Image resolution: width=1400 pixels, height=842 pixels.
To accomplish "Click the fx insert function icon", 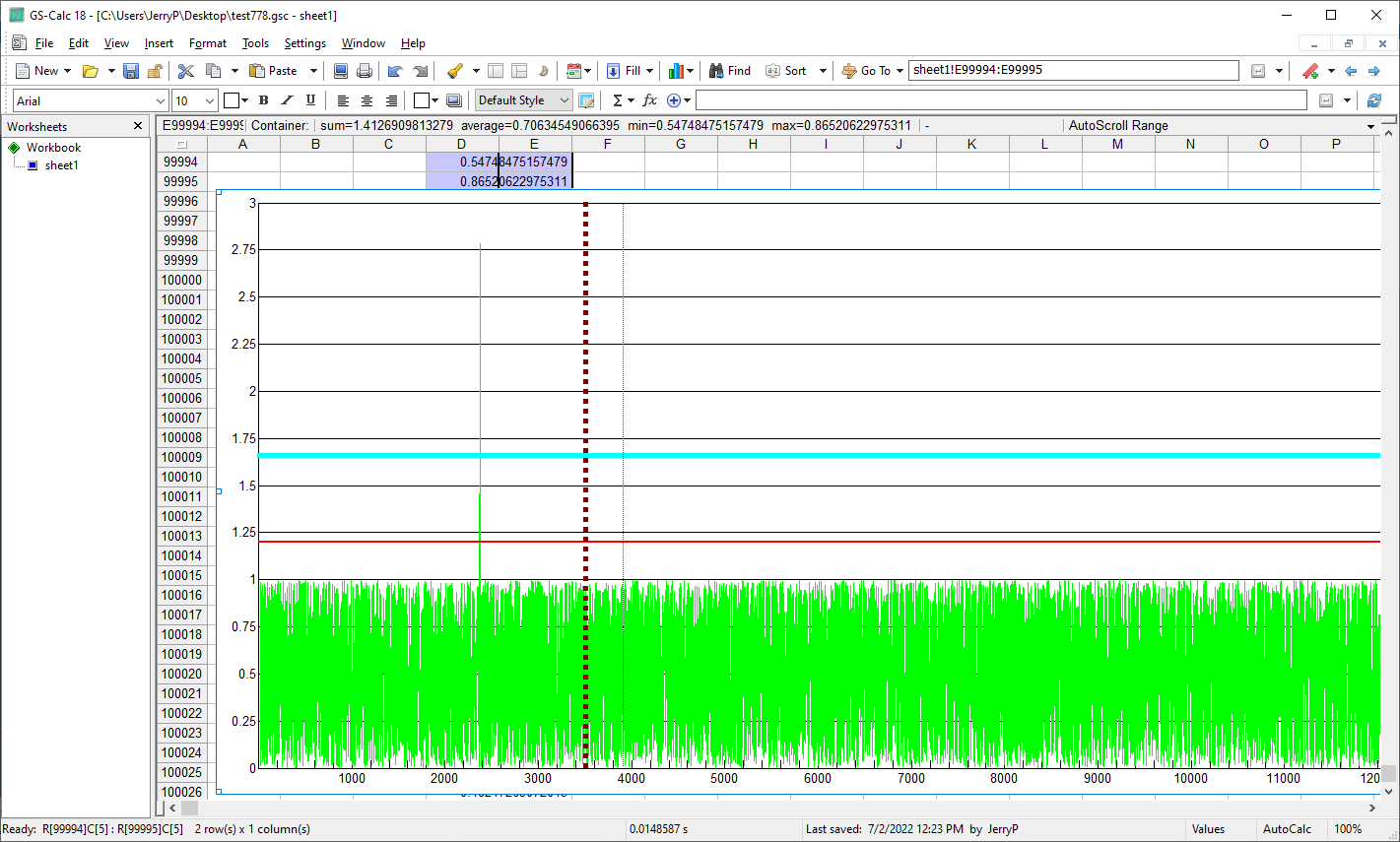I will tap(649, 100).
